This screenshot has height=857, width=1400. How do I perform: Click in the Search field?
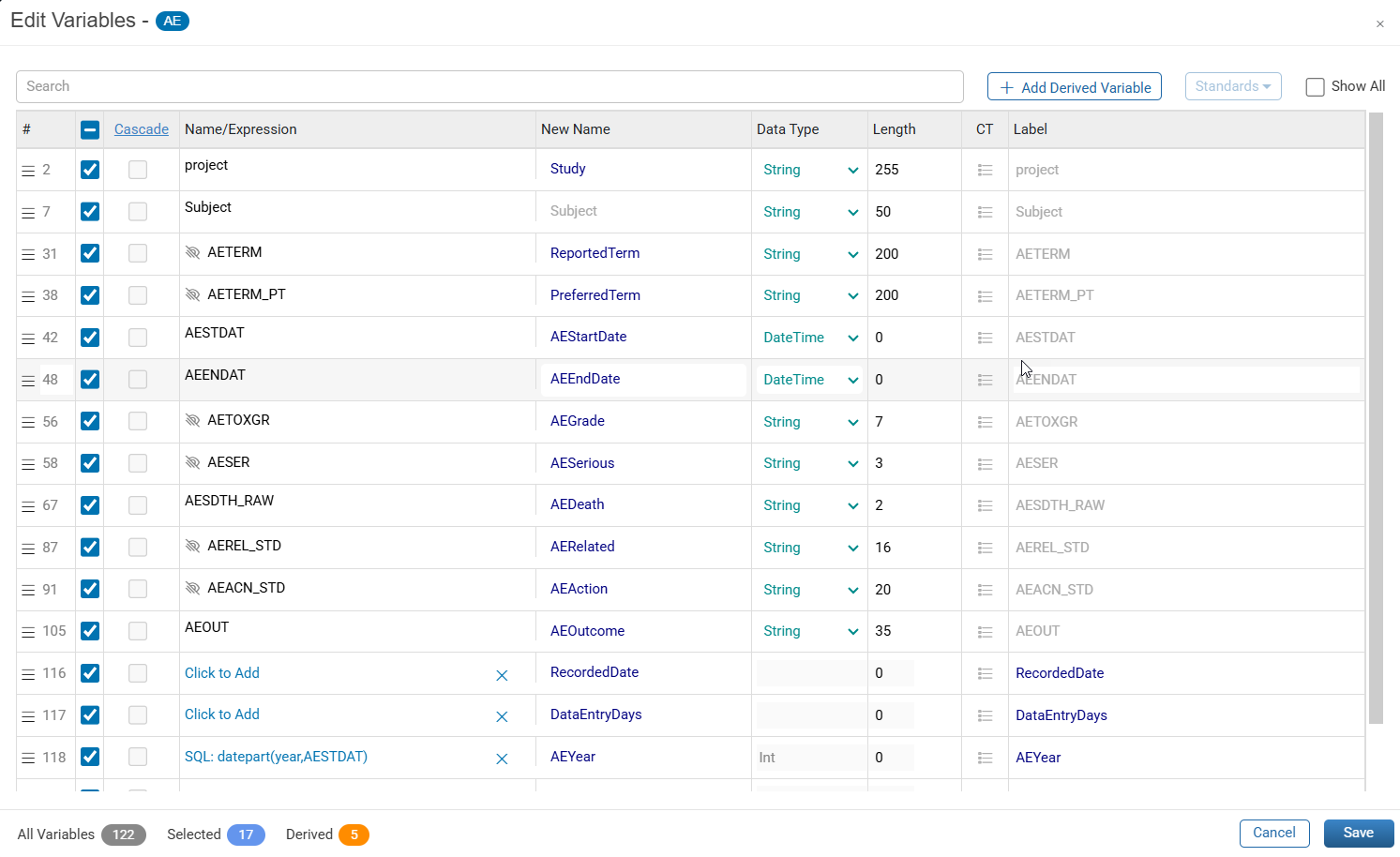click(489, 86)
